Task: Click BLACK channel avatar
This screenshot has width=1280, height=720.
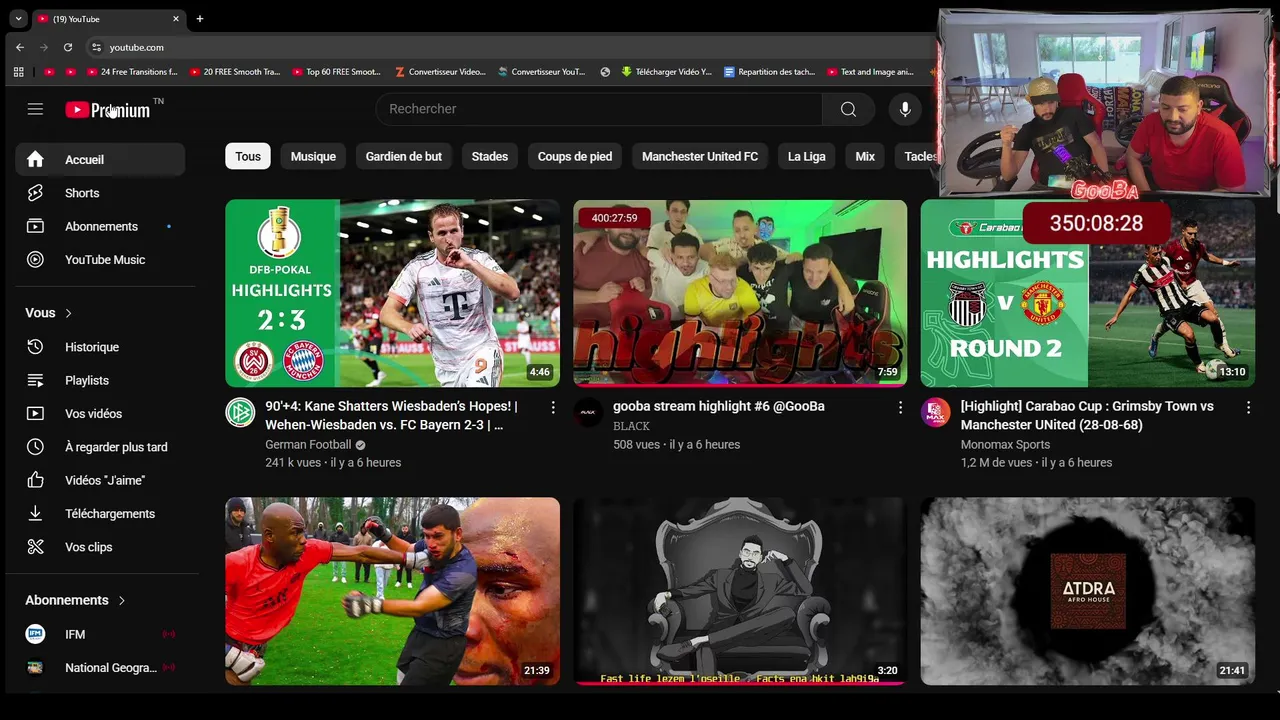Action: pyautogui.click(x=588, y=412)
